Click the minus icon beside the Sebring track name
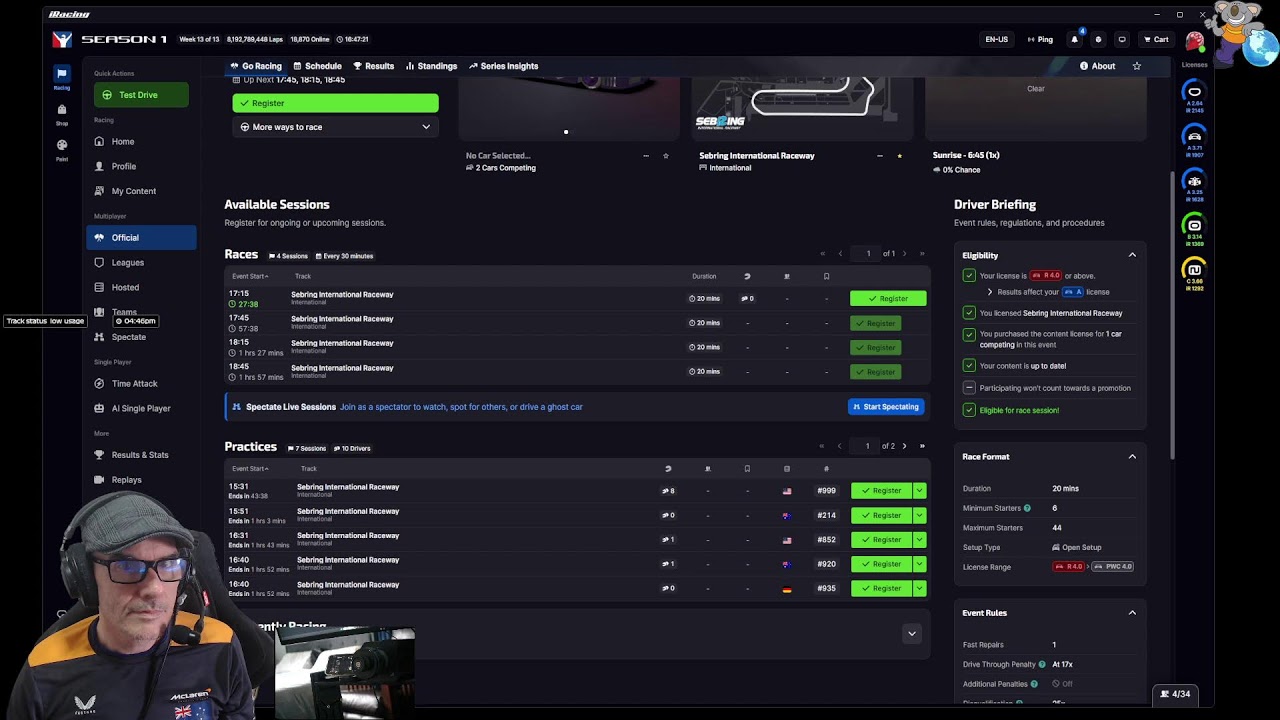The width and height of the screenshot is (1280, 720). (x=880, y=156)
